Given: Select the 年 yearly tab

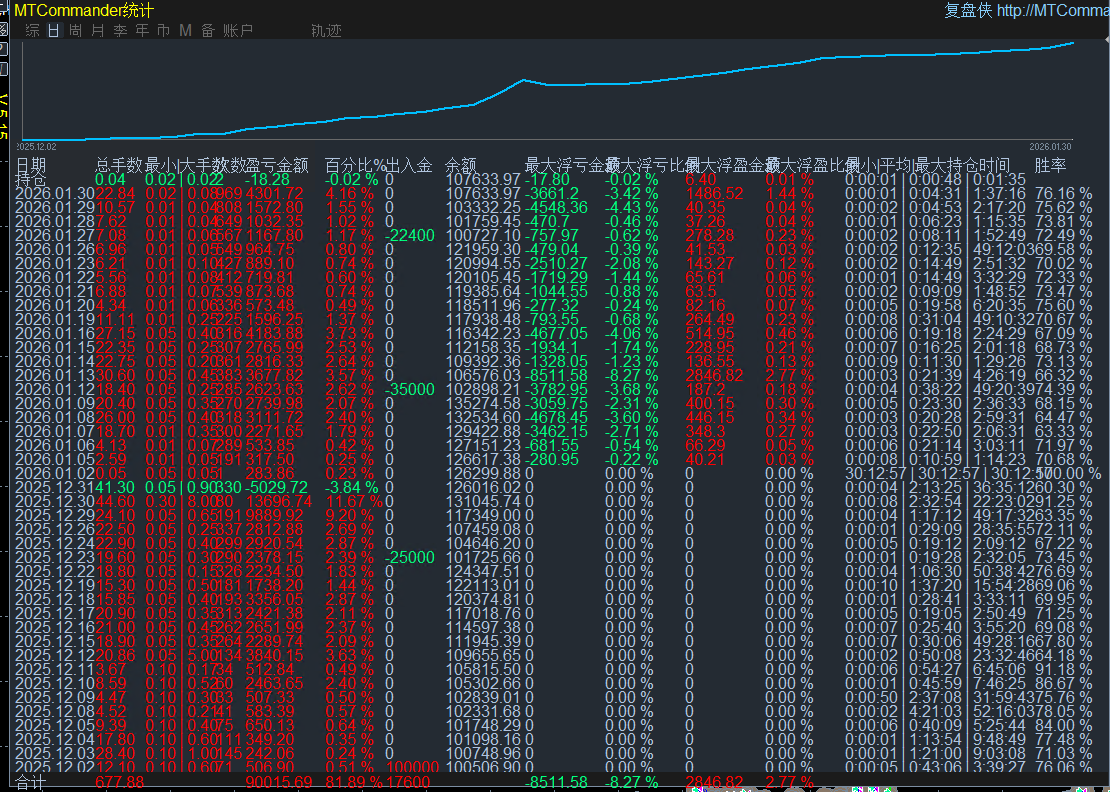Looking at the screenshot, I should [x=142, y=30].
